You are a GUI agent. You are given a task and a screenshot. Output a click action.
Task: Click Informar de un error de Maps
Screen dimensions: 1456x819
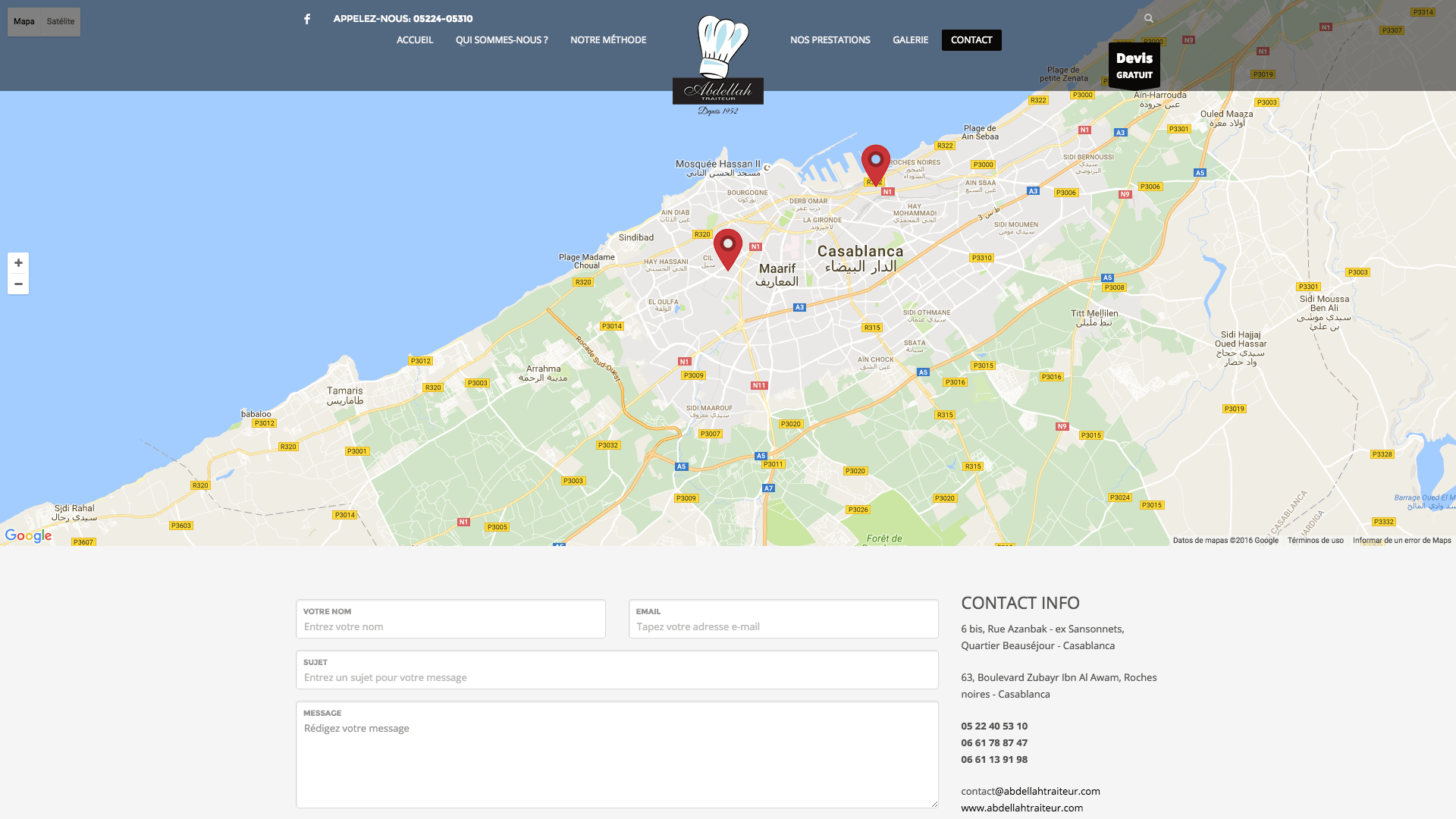click(1401, 541)
